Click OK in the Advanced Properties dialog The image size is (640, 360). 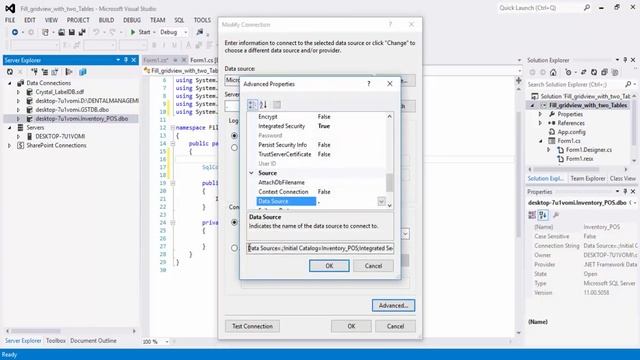point(329,266)
